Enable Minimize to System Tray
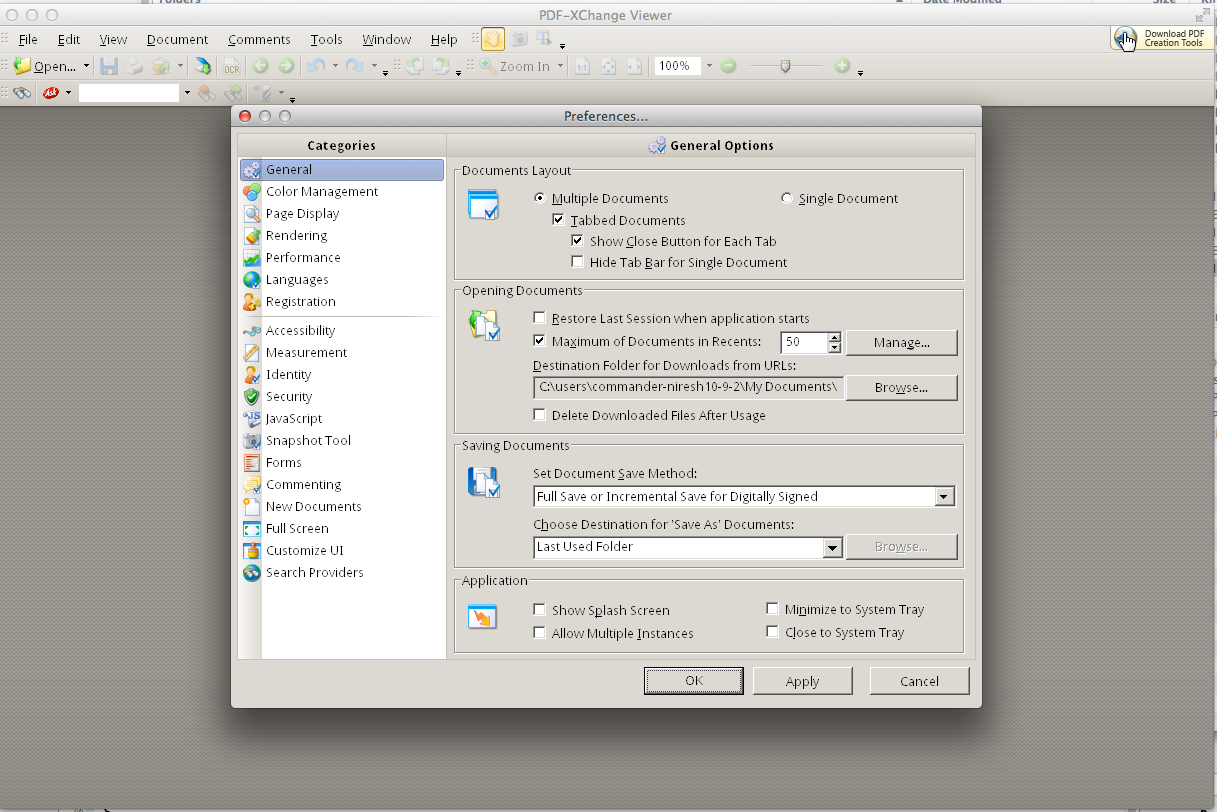 point(773,609)
